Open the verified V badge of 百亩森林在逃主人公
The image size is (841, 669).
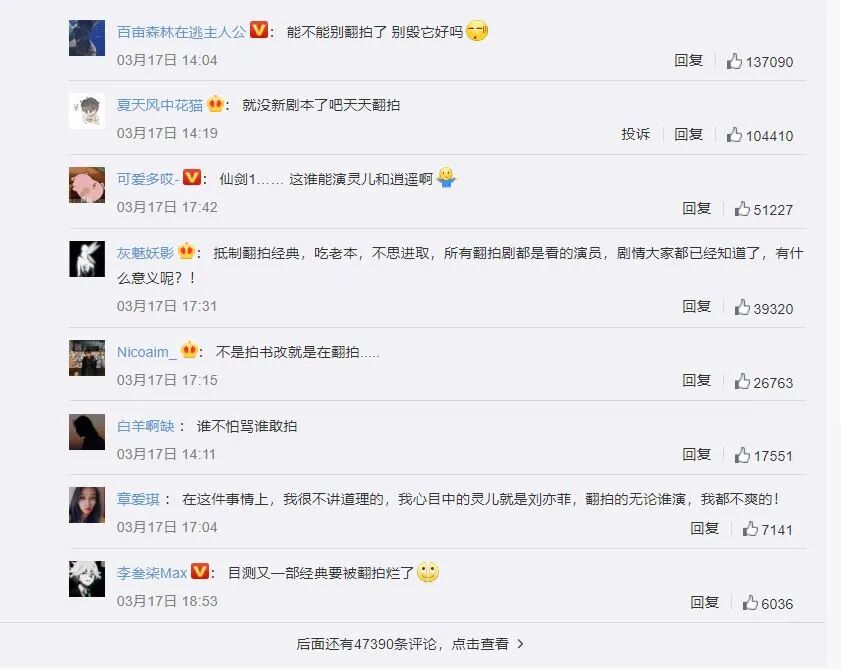coord(259,30)
